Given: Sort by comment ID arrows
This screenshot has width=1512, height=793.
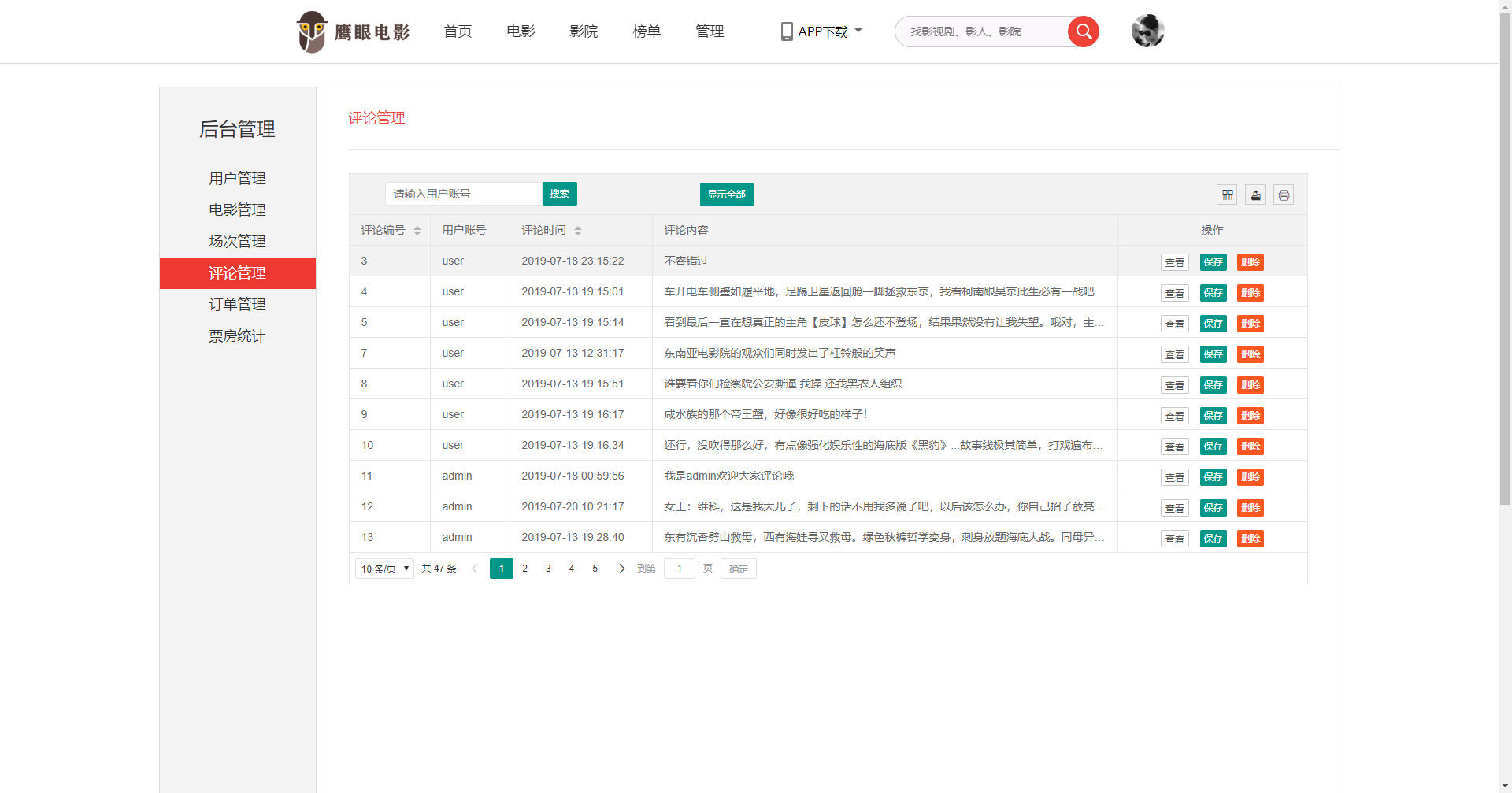Looking at the screenshot, I should point(417,231).
